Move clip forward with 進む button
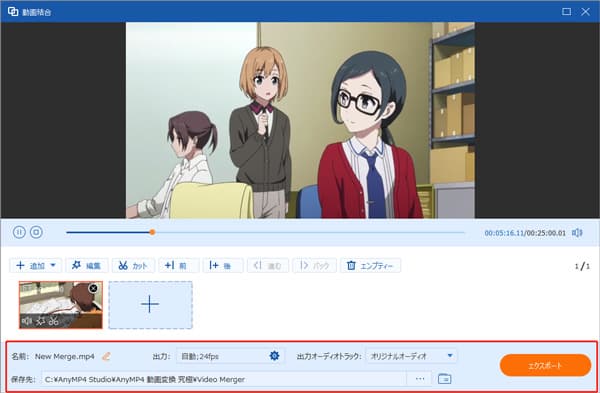The image size is (600, 393). pyautogui.click(x=268, y=266)
